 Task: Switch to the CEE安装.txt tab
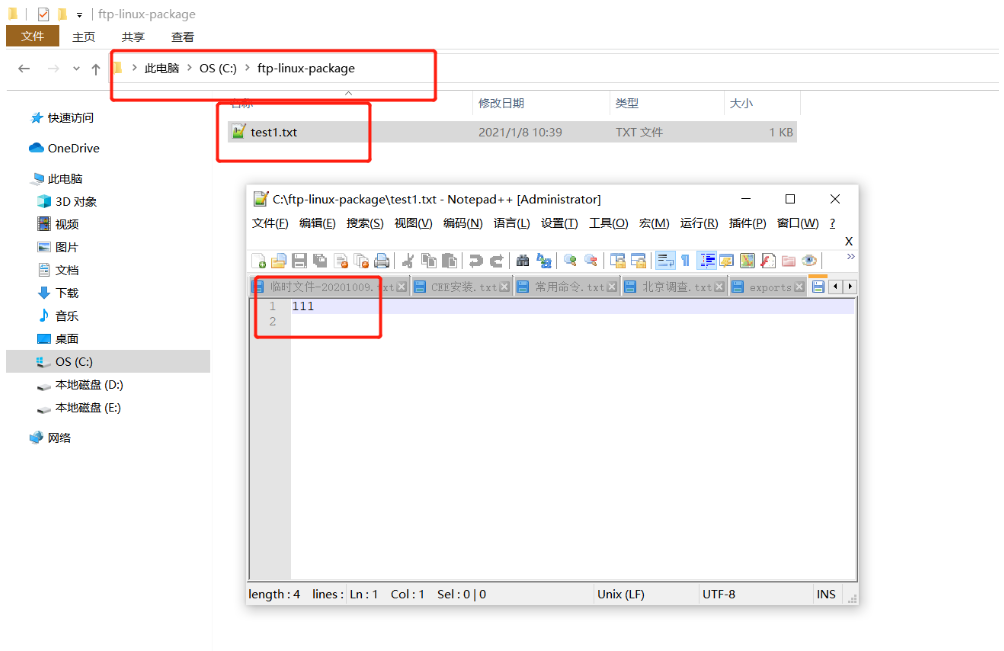coord(462,287)
